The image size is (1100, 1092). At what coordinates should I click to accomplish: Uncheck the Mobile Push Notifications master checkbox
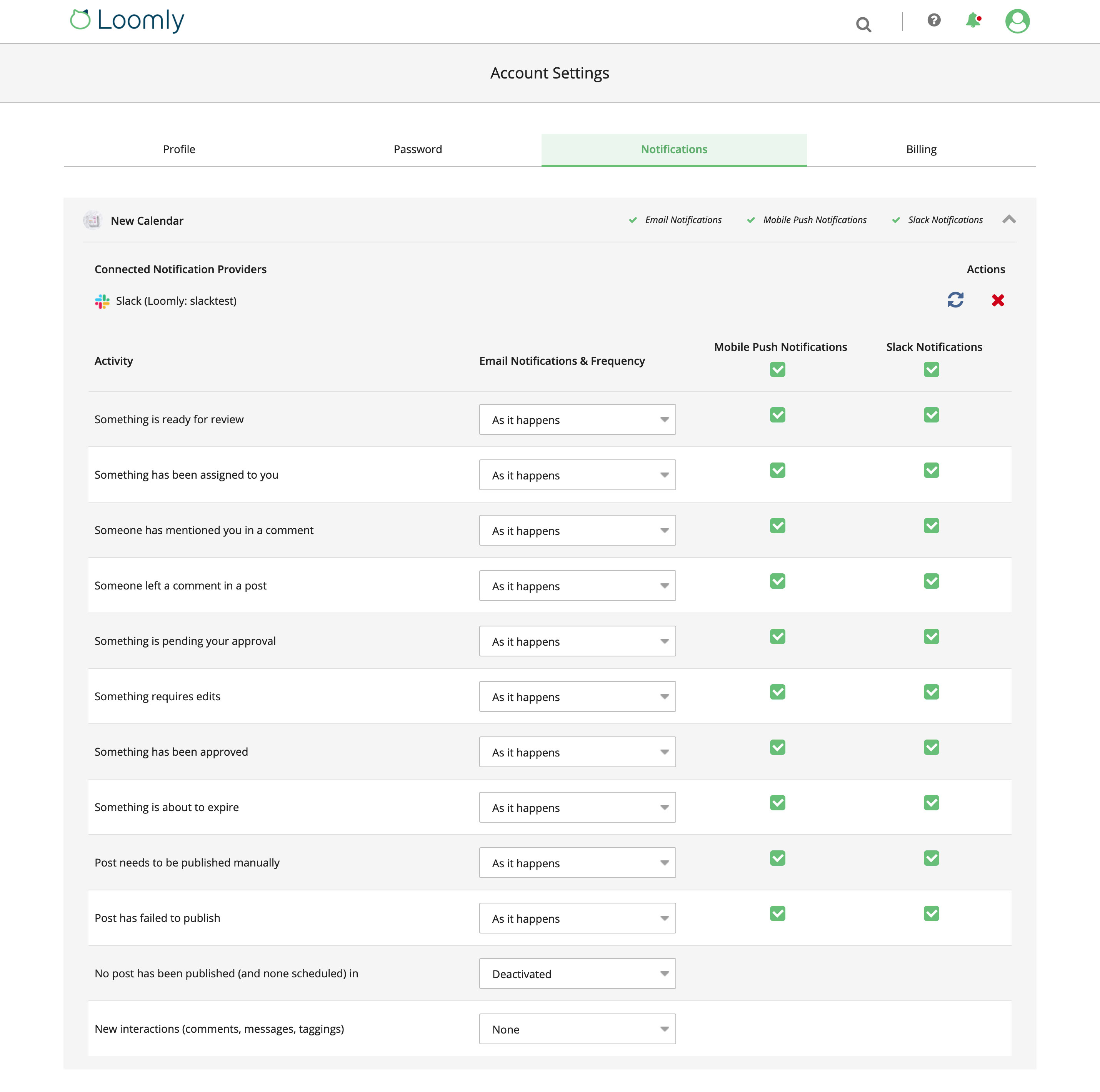pyautogui.click(x=777, y=370)
